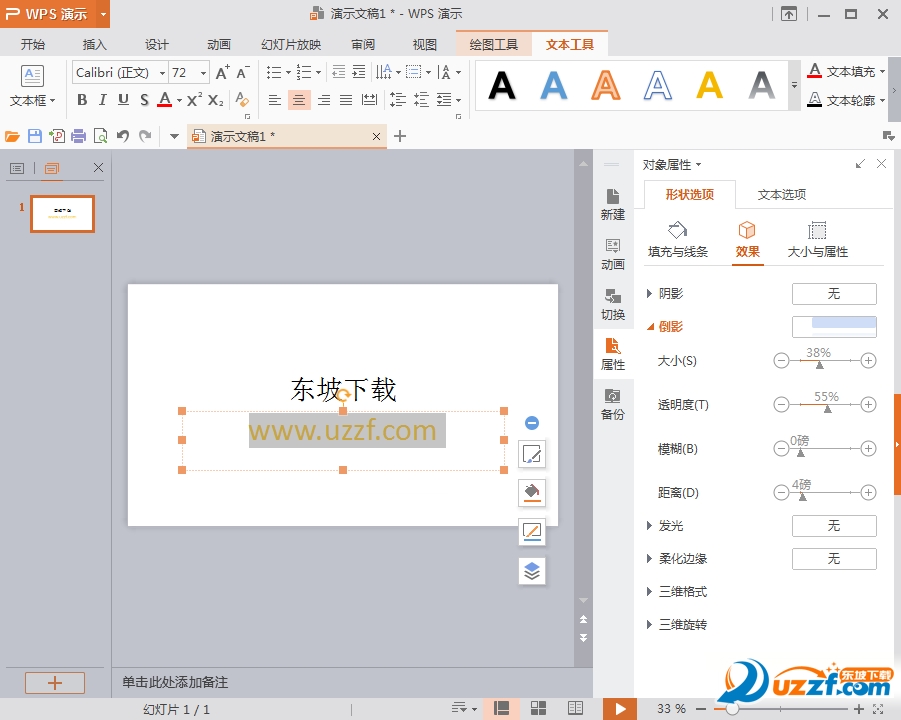Click the 透明度 transparency slider handle

pos(827,408)
